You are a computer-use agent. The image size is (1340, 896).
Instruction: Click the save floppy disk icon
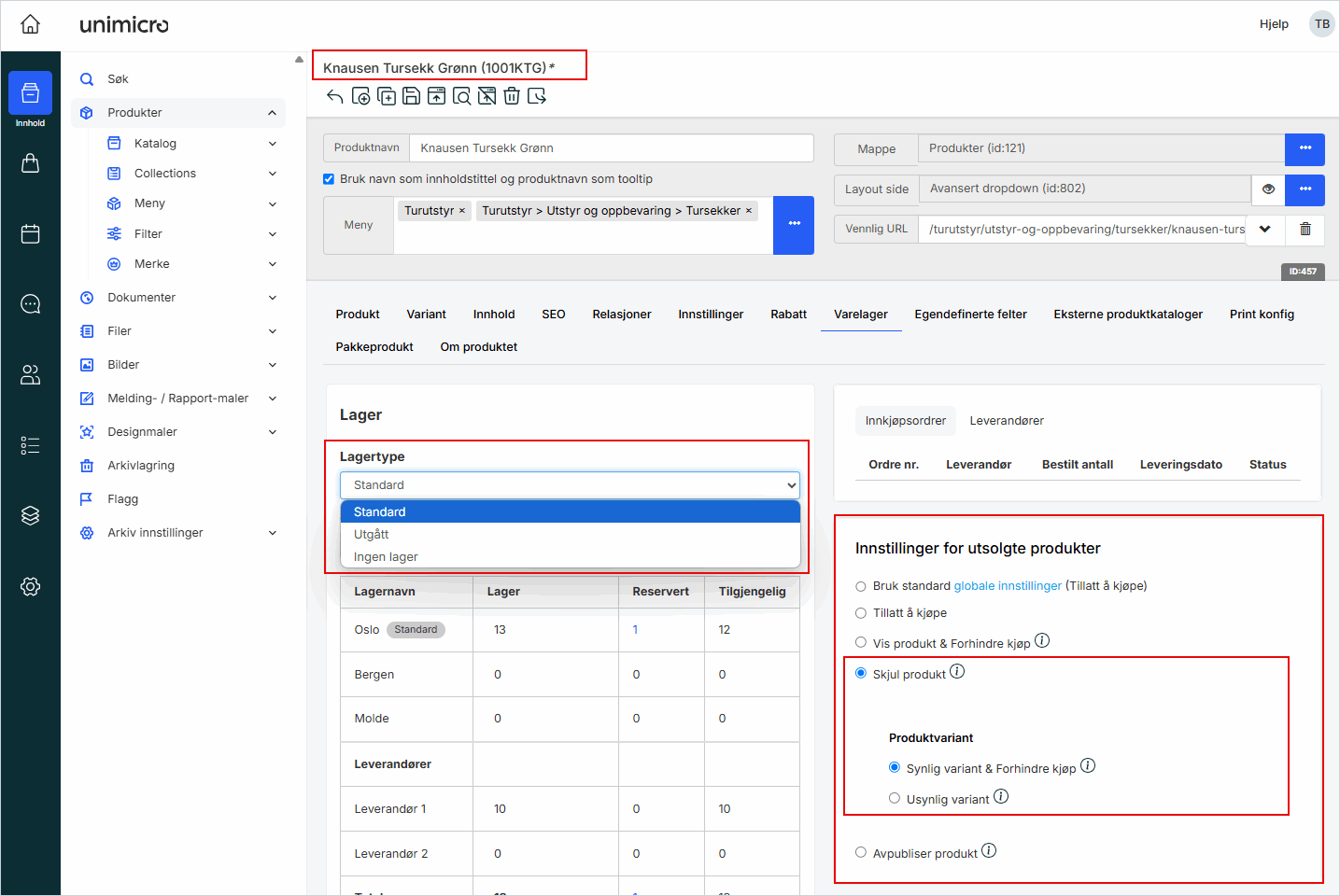coord(411,96)
